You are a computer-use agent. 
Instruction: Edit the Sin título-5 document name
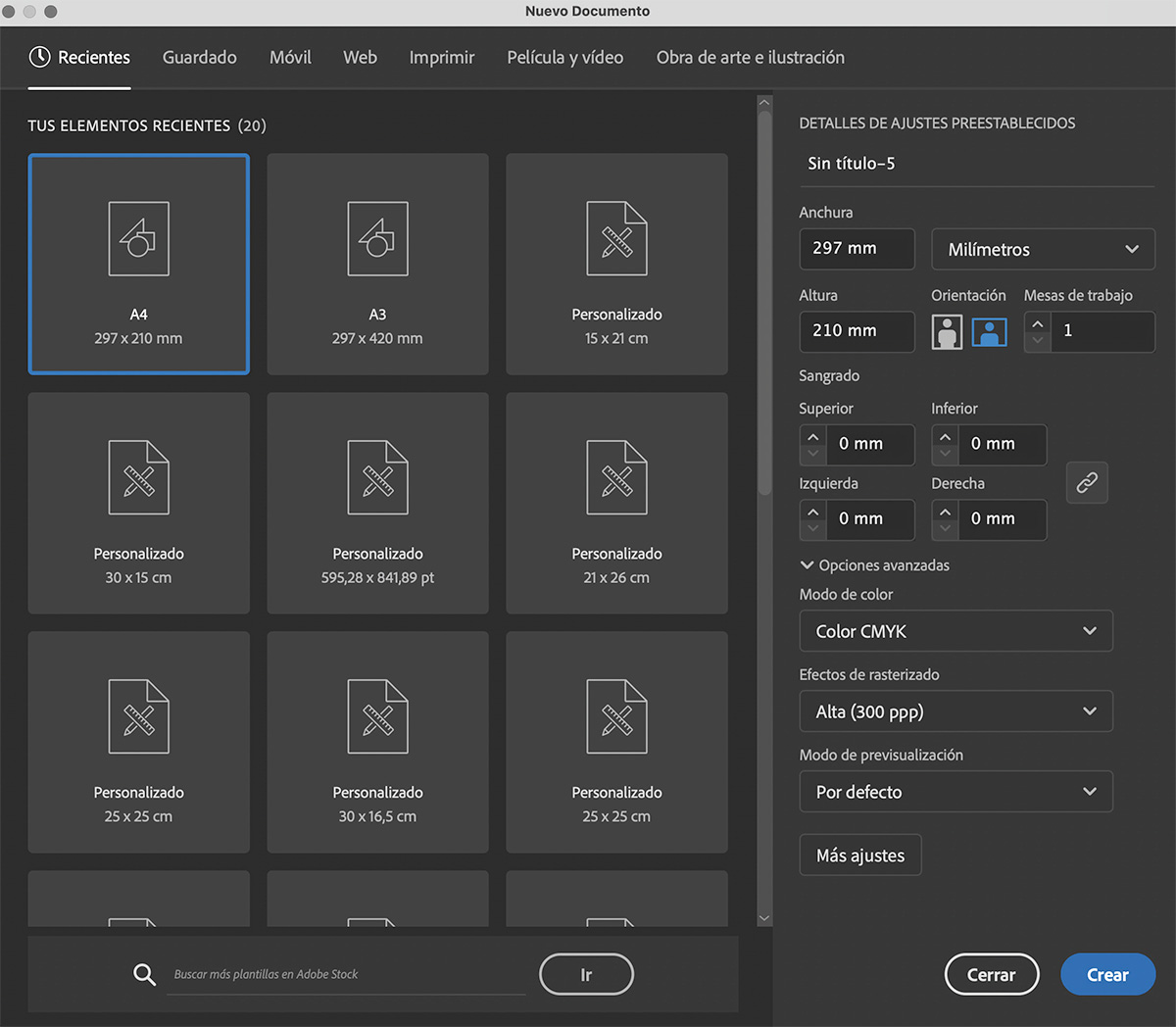[977, 164]
